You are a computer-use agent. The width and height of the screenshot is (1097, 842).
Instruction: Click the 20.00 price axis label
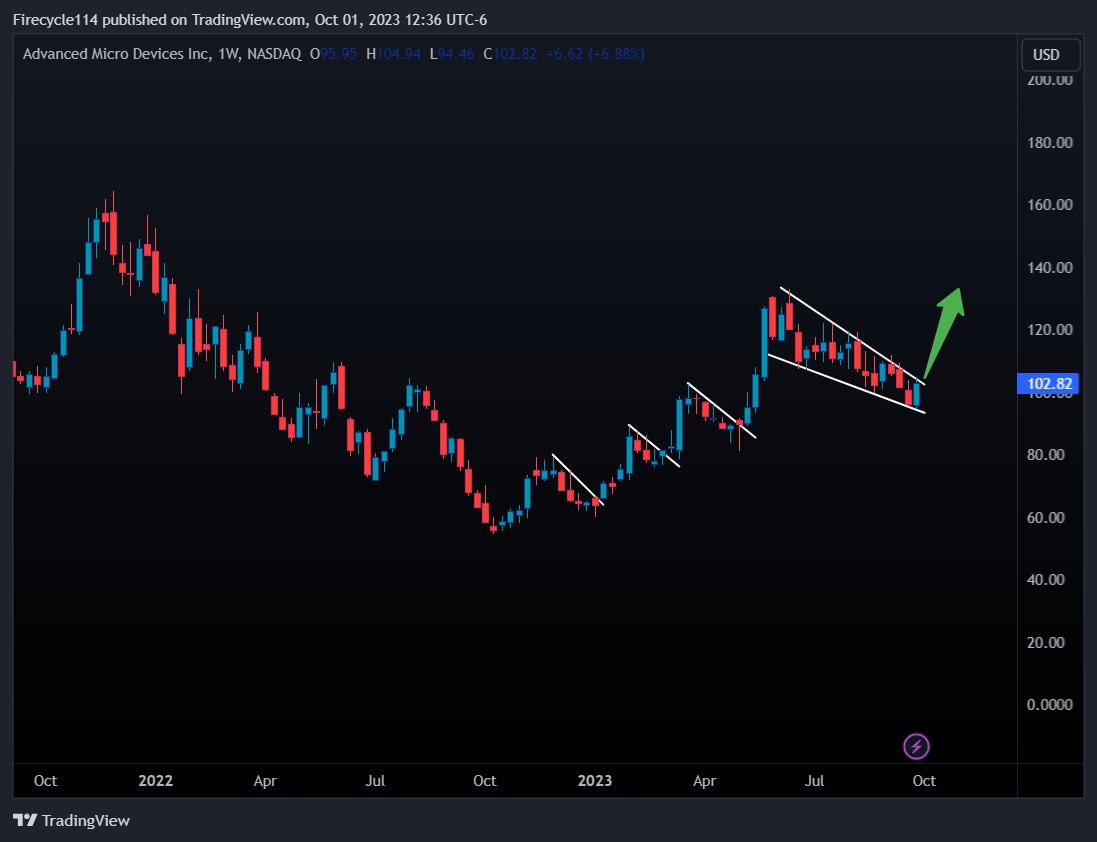tap(1046, 643)
